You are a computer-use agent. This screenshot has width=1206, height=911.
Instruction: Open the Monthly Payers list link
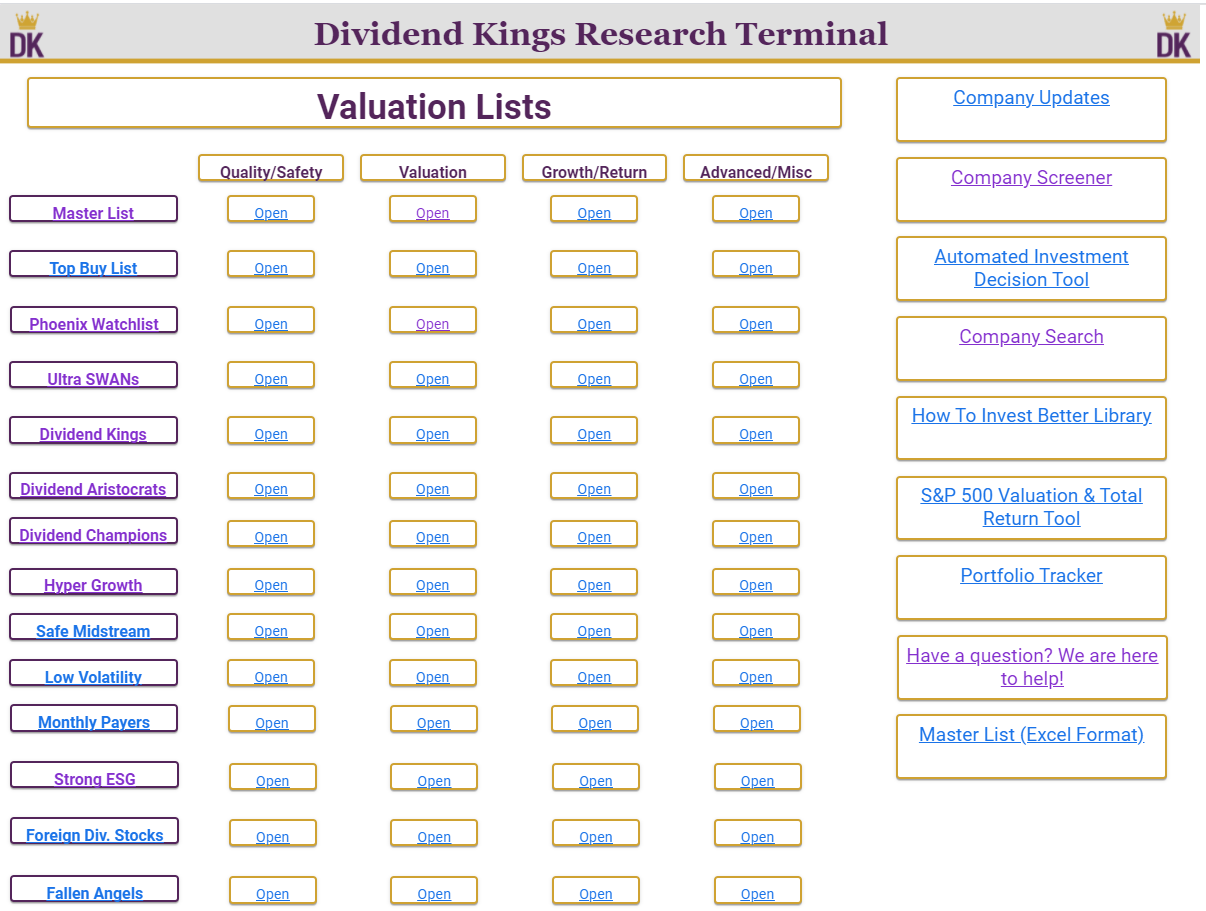[94, 722]
